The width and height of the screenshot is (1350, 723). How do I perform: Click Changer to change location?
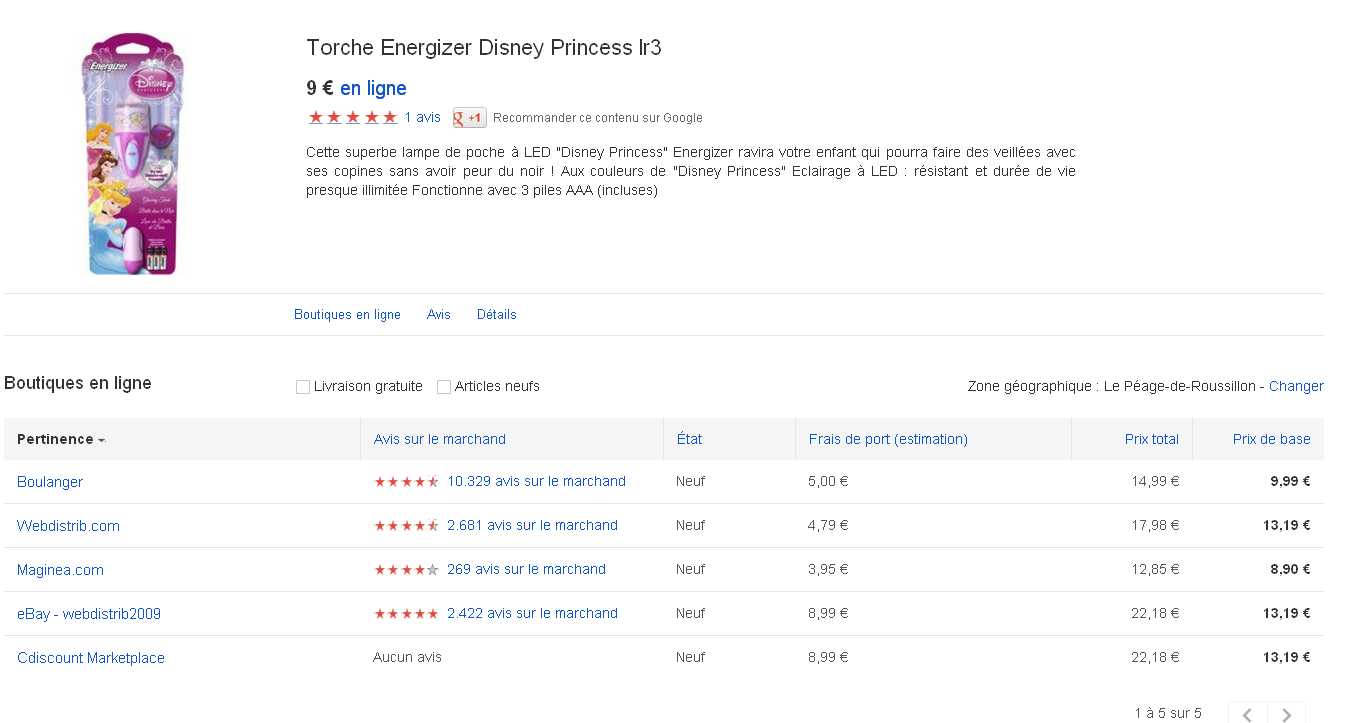click(1296, 386)
